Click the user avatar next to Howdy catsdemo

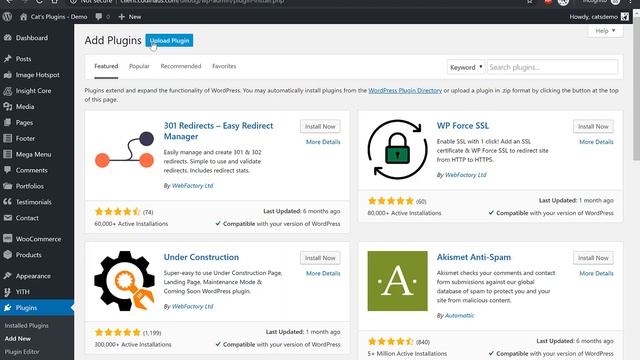625,17
